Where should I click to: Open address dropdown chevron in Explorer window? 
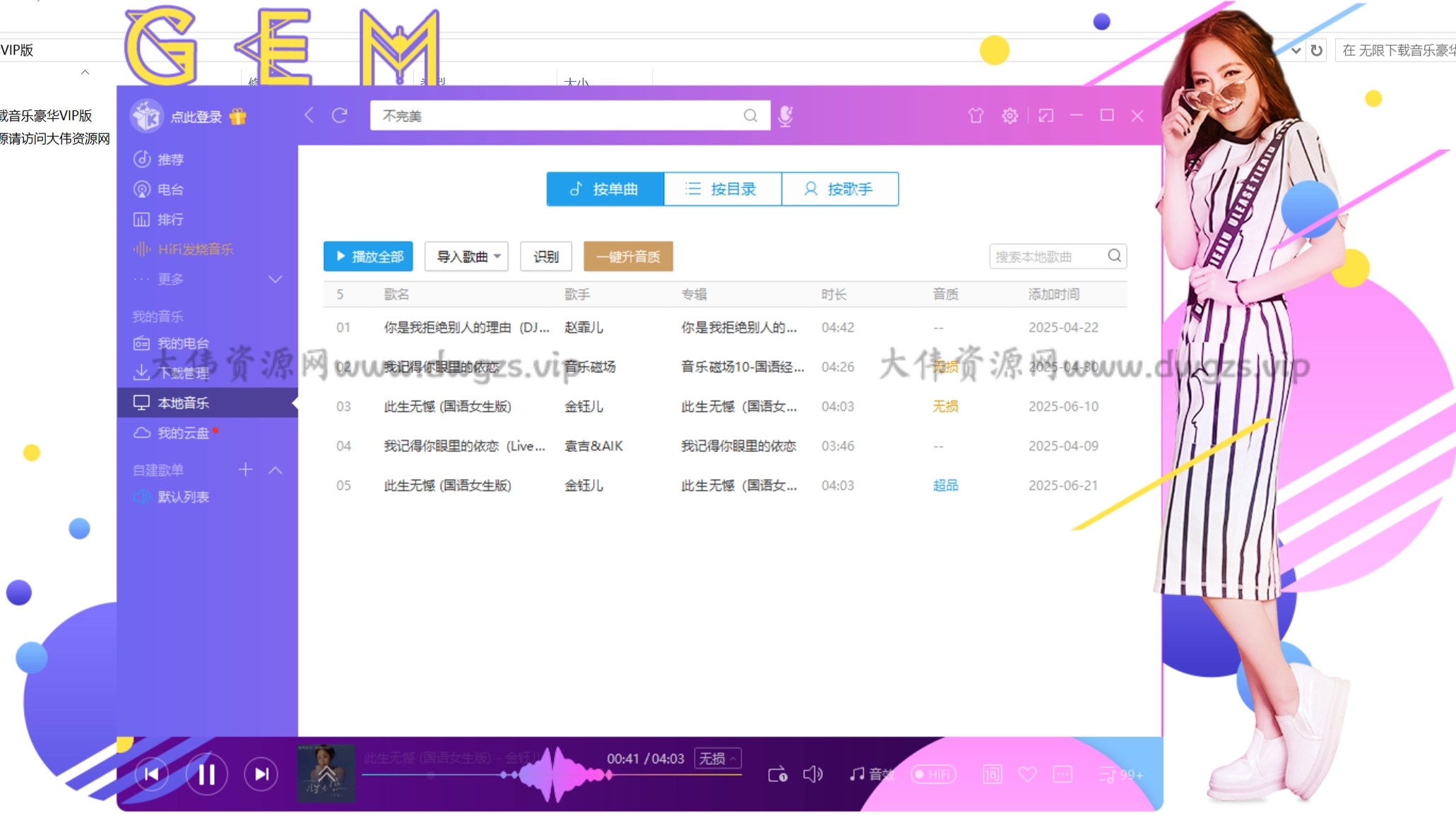[x=1296, y=50]
